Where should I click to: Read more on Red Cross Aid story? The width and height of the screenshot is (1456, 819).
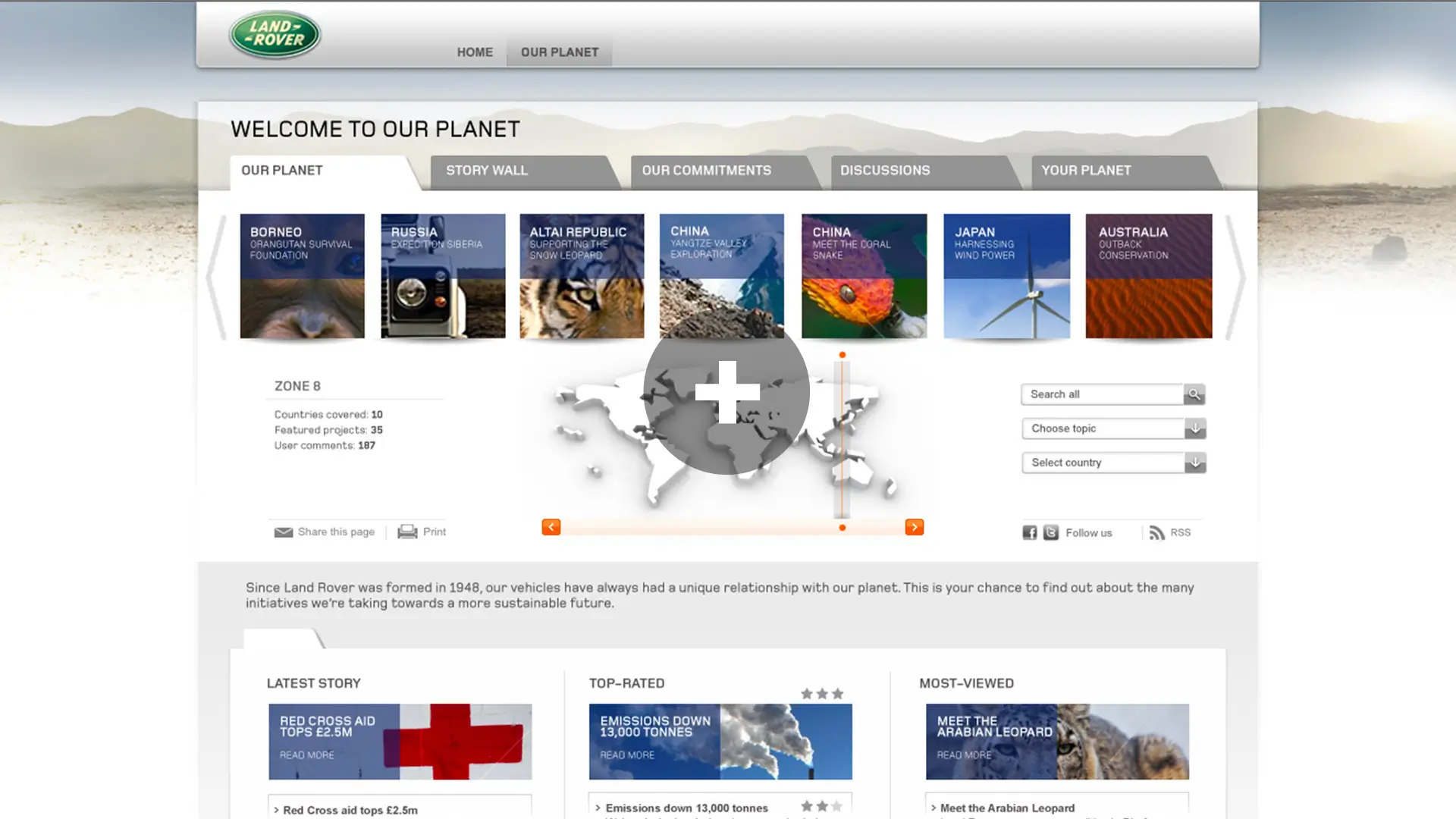pos(306,755)
